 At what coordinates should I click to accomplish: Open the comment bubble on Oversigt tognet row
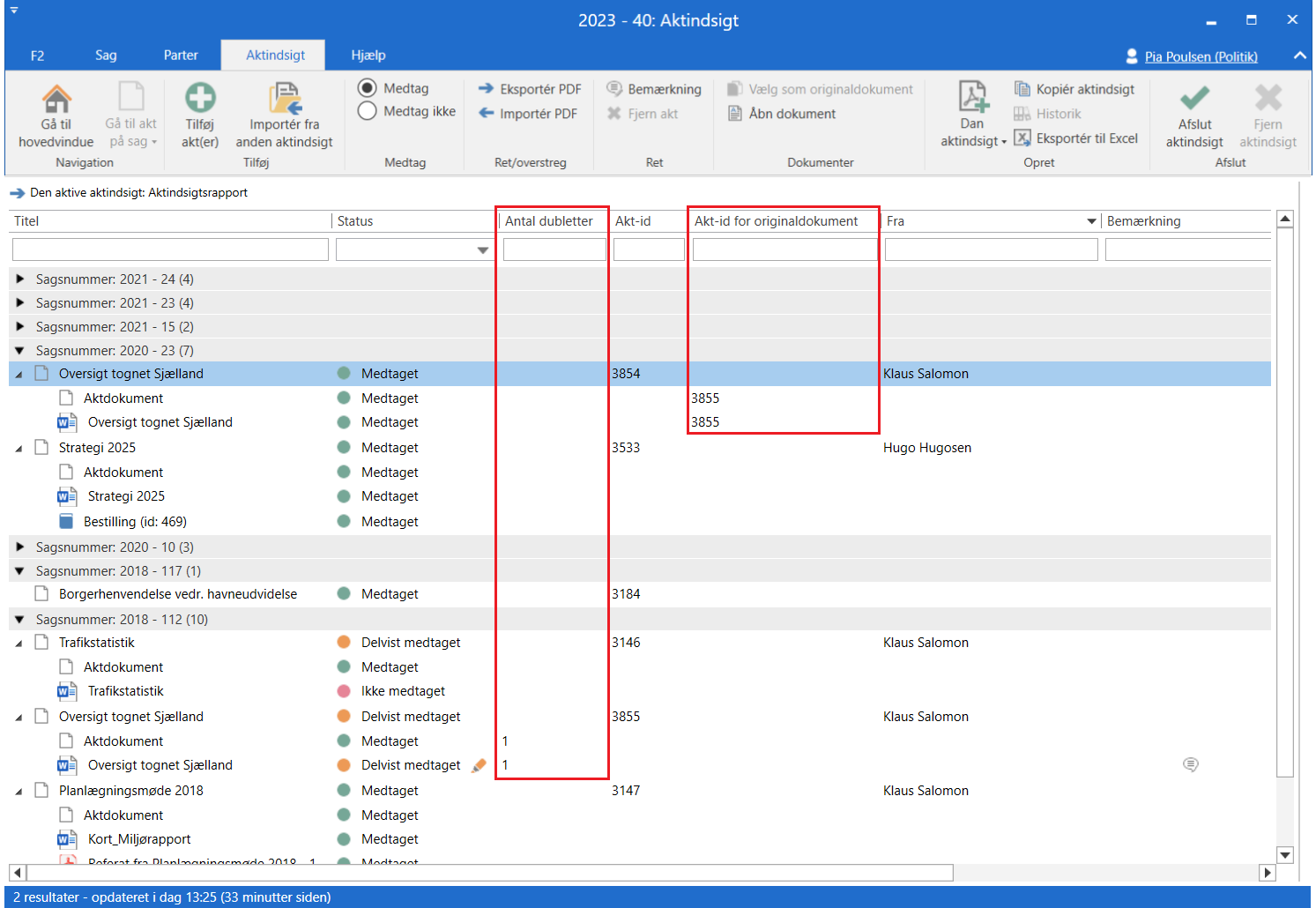point(1191,765)
